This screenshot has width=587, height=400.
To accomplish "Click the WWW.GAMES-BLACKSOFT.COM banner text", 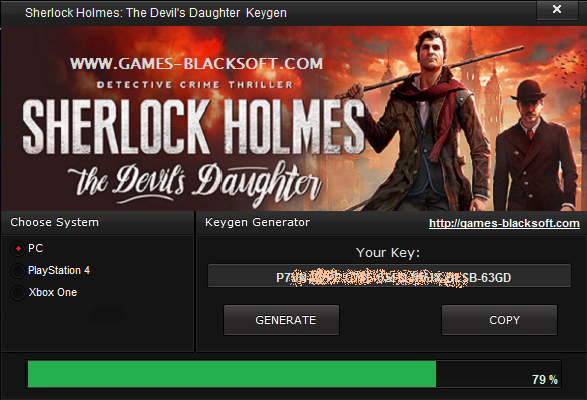I will click(x=196, y=63).
